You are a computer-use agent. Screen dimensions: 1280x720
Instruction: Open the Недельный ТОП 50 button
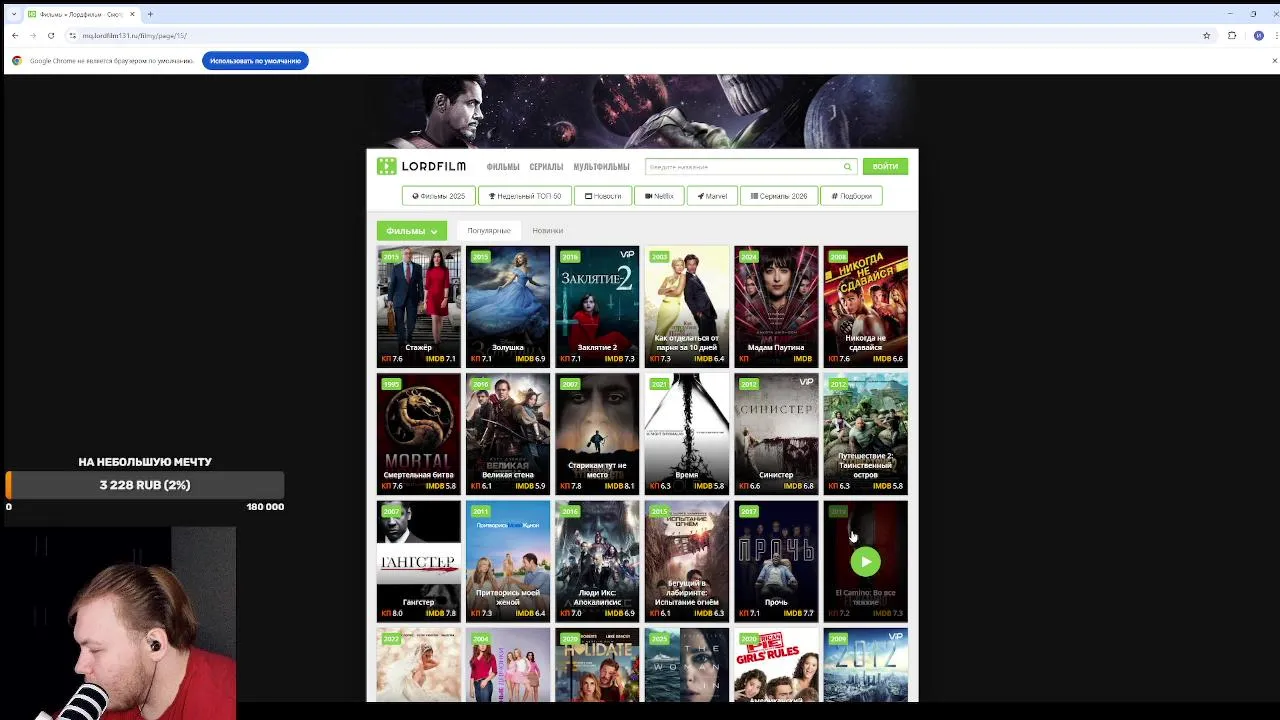(x=525, y=196)
